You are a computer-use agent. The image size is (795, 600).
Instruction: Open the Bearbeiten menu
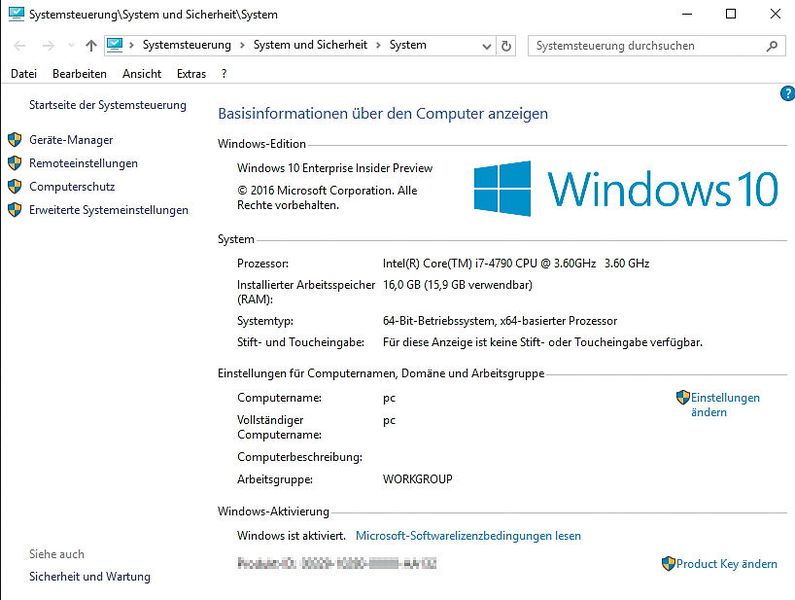[x=80, y=74]
